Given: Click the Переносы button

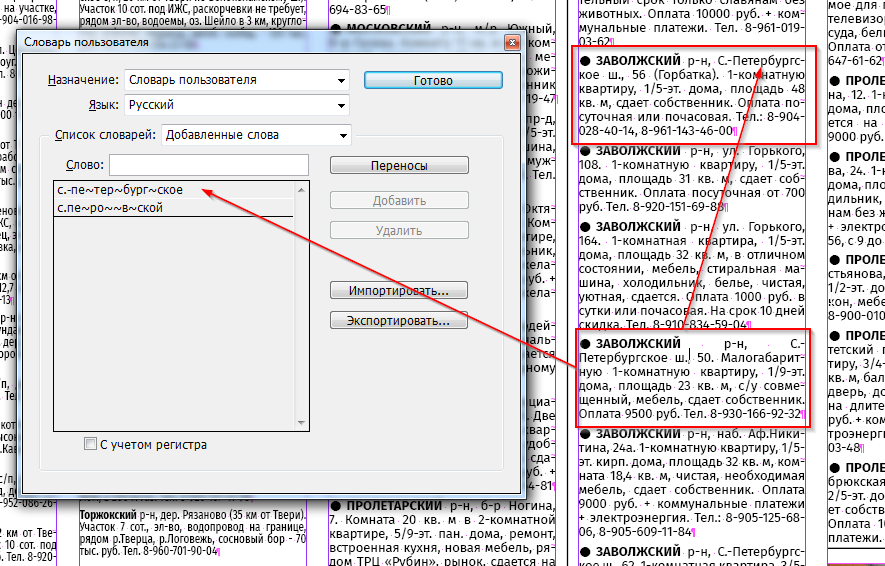Looking at the screenshot, I should click(x=399, y=165).
